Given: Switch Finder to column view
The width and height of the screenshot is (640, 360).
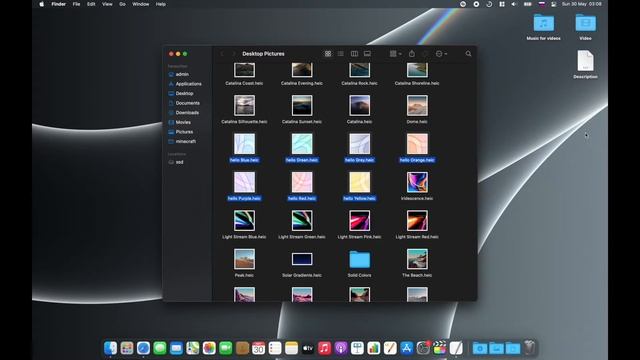Looking at the screenshot, I should [354, 54].
